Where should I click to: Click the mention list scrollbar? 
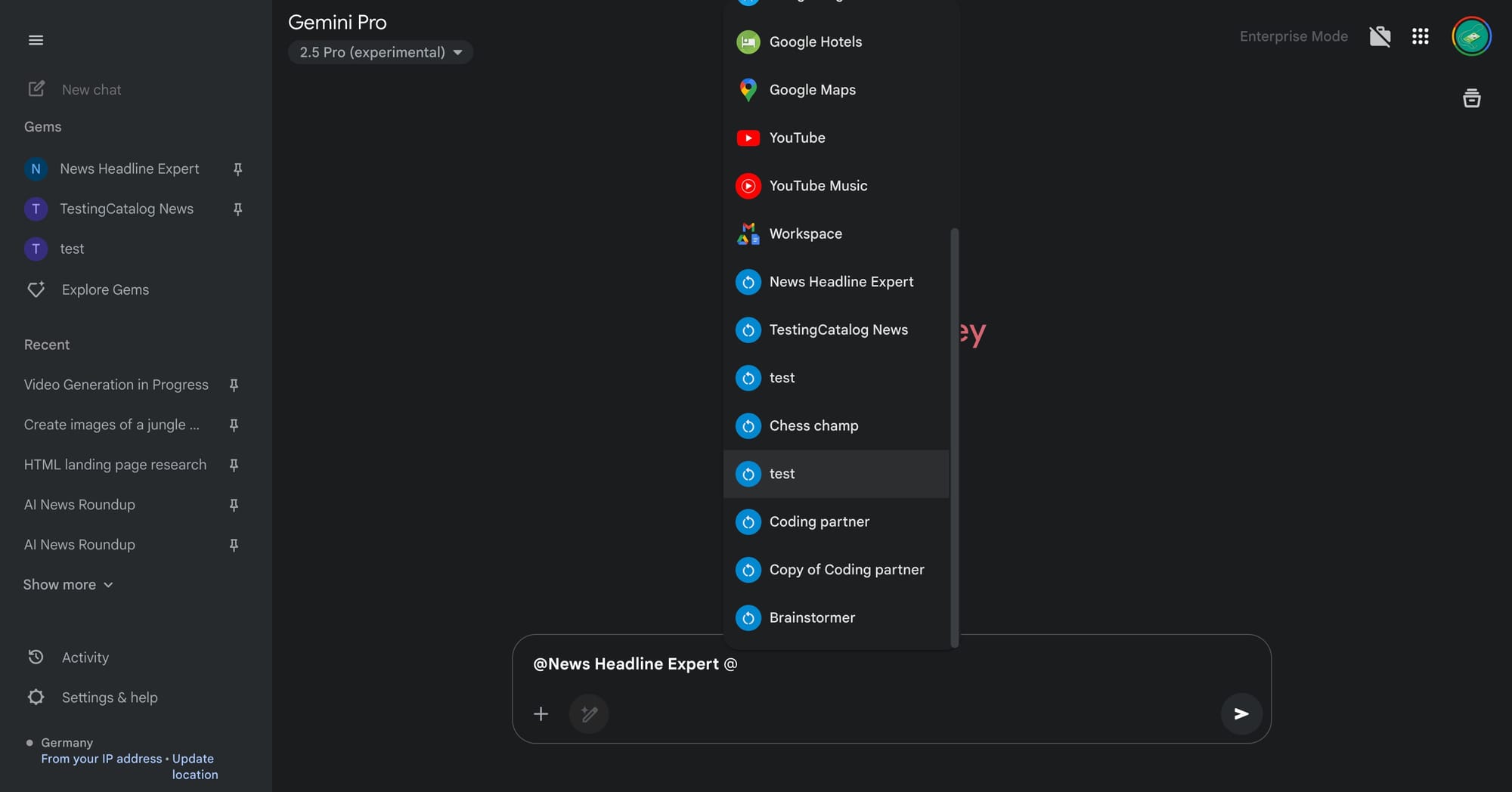coord(954,438)
